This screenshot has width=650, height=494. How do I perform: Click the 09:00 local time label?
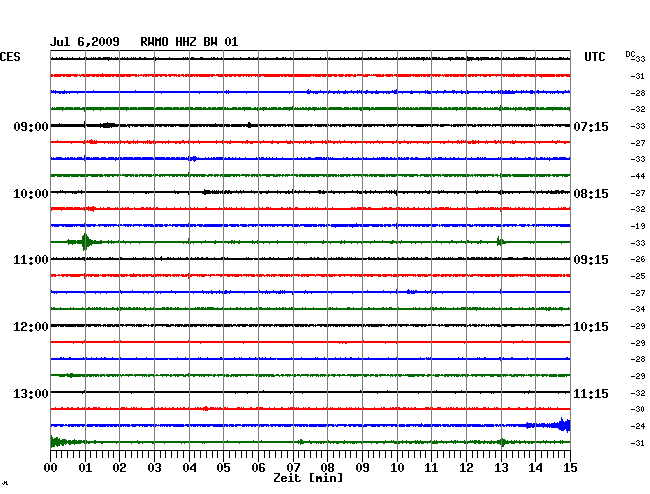pyautogui.click(x=31, y=126)
